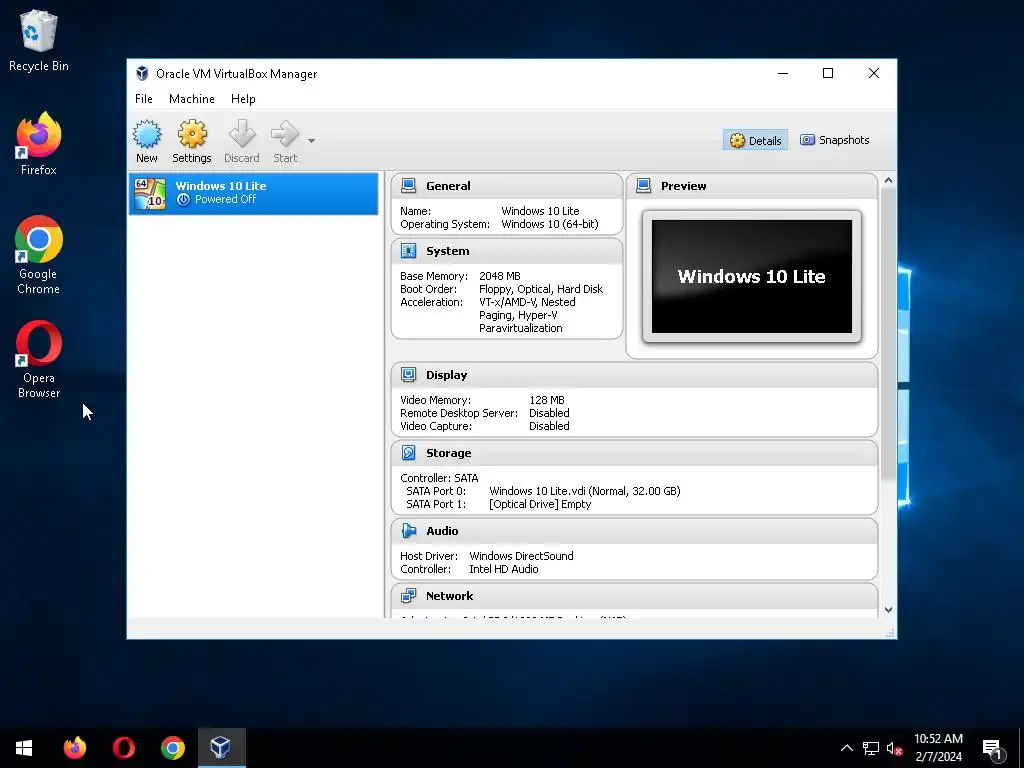Click the Storage section disk icon

[x=409, y=453]
